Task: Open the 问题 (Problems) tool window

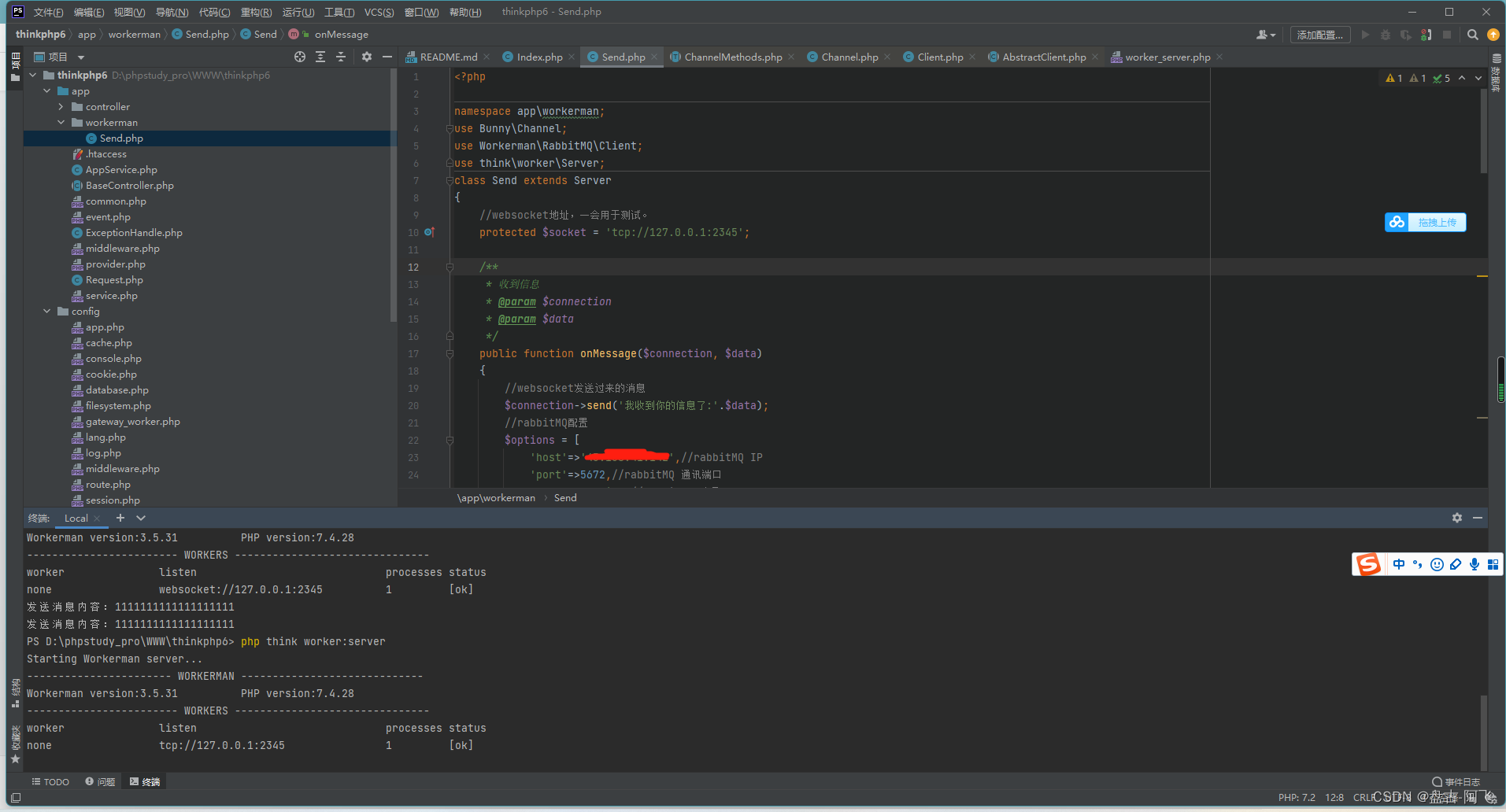Action: click(x=100, y=781)
